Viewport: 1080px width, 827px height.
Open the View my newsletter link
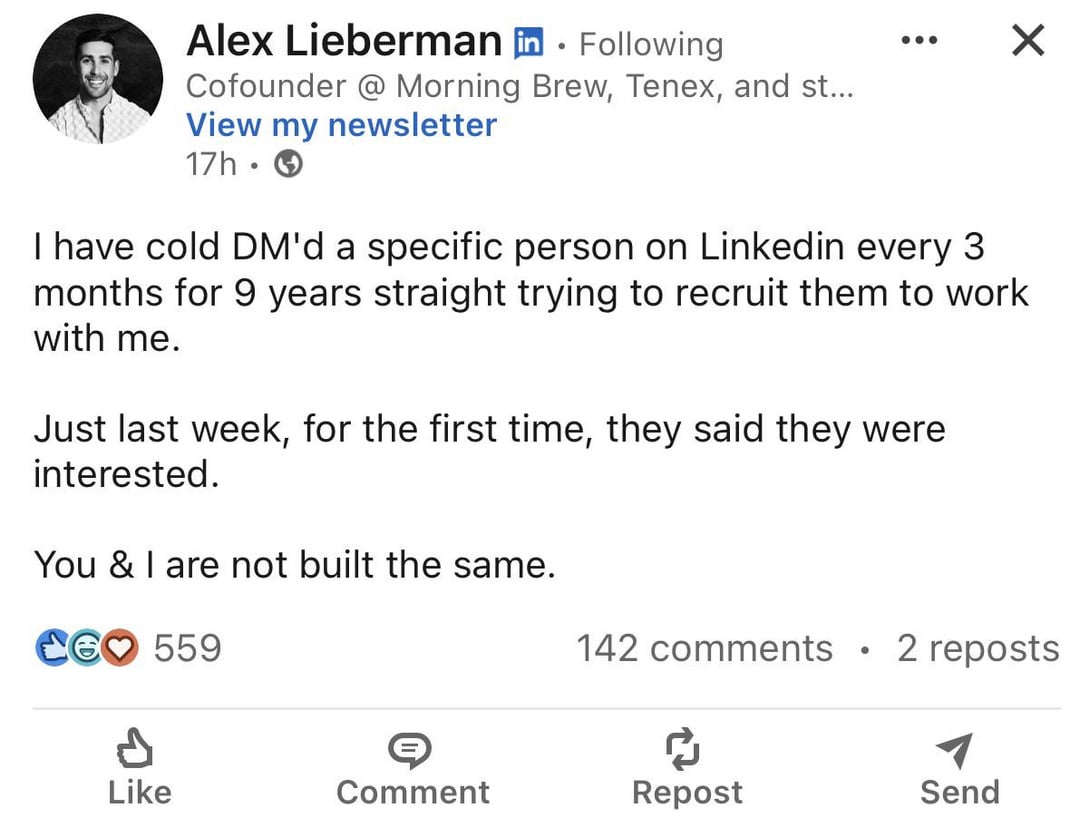[x=341, y=125]
